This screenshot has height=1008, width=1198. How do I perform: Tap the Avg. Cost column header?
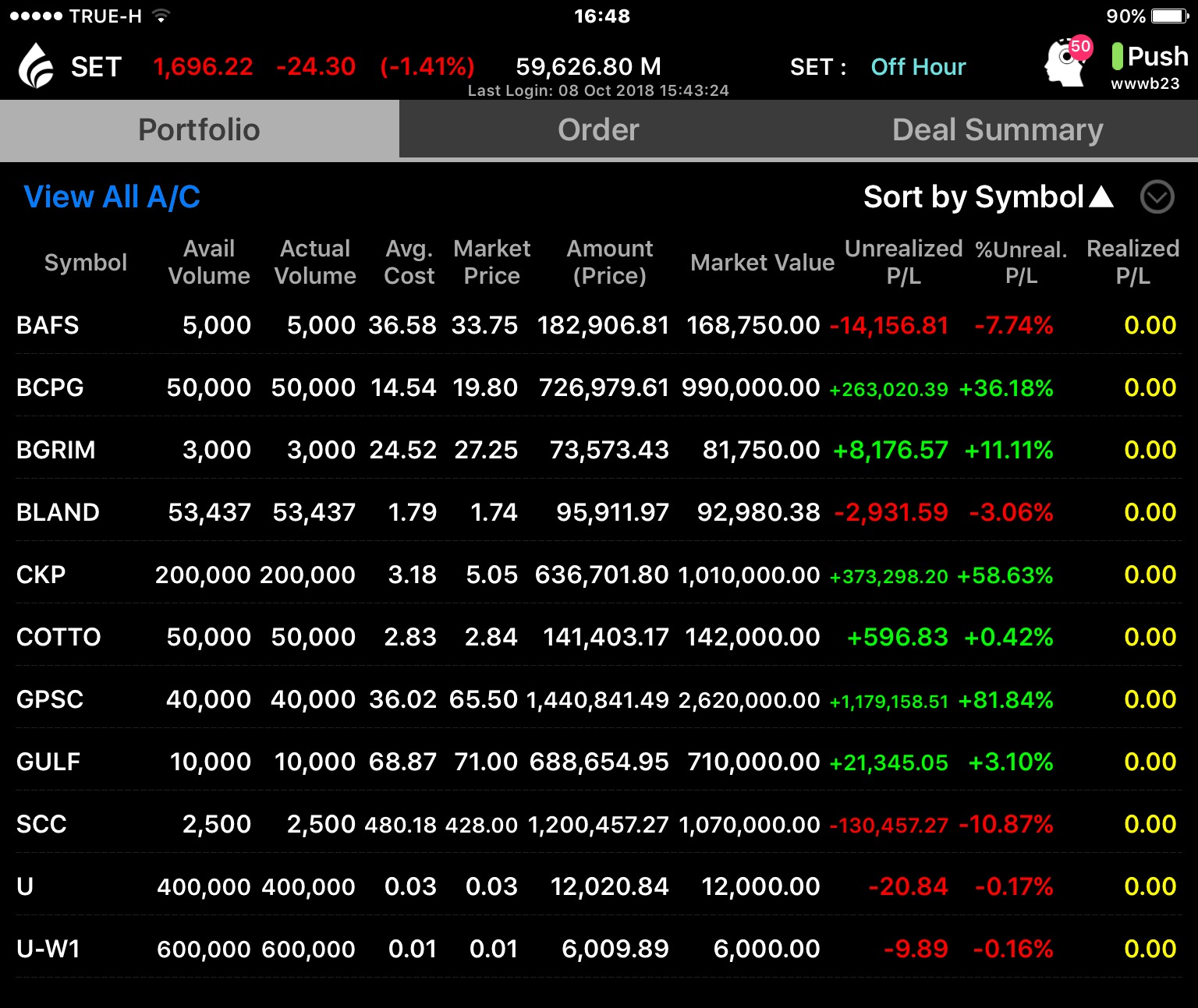[x=409, y=262]
